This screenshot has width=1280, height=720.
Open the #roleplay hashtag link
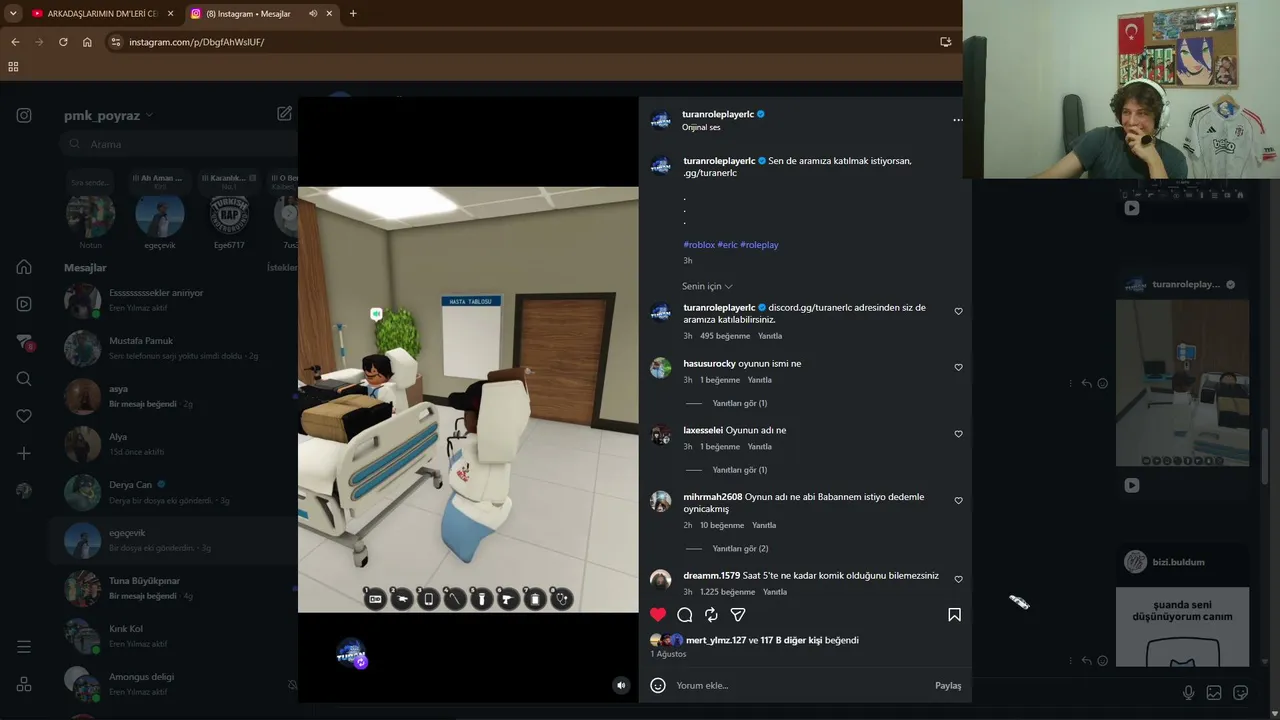tap(759, 245)
